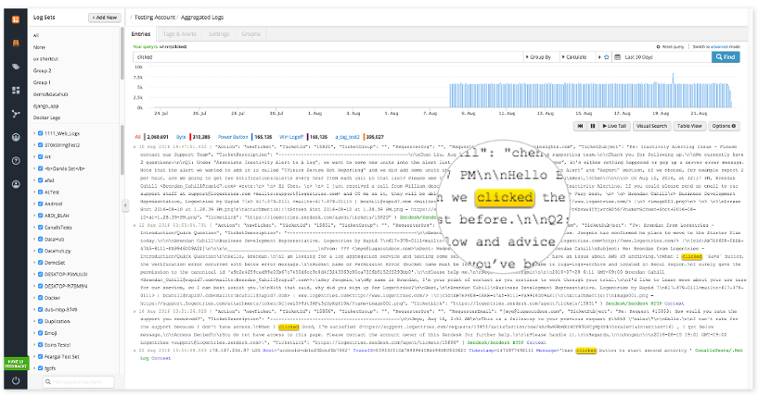Open the calendar date range icon
Viewport: 758px width, 396px height.
617,57
